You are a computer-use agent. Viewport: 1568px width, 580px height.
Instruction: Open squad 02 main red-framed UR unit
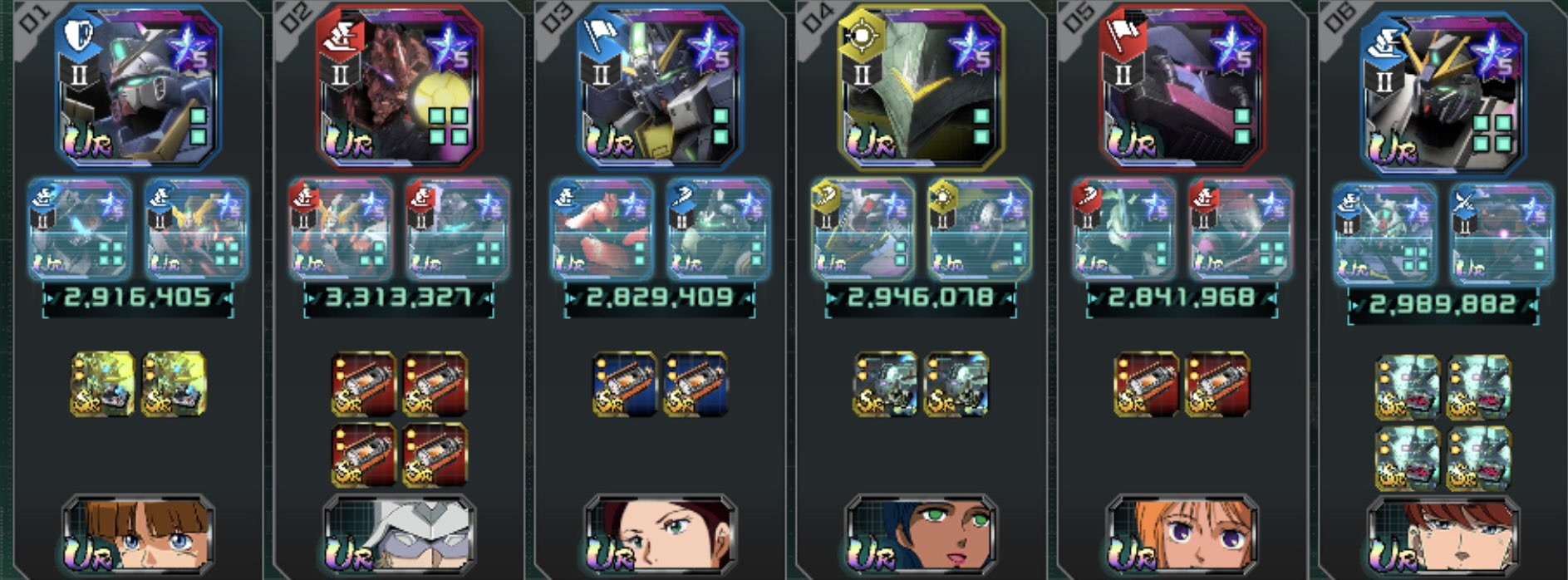coord(399,87)
